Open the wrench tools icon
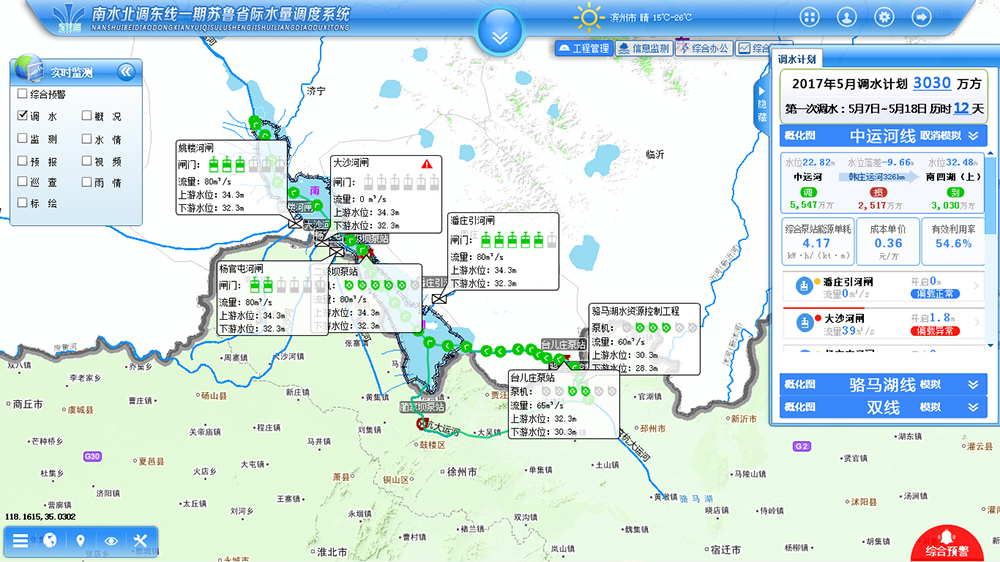Image resolution: width=1000 pixels, height=562 pixels. [x=141, y=541]
